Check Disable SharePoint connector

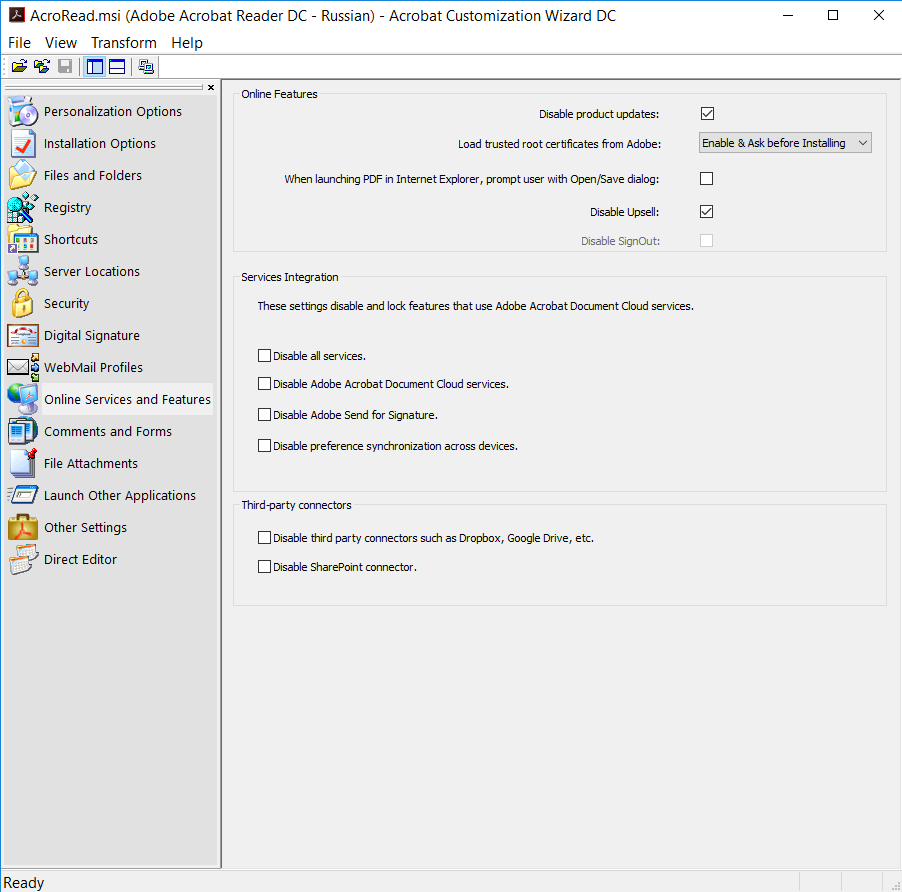pyautogui.click(x=264, y=566)
